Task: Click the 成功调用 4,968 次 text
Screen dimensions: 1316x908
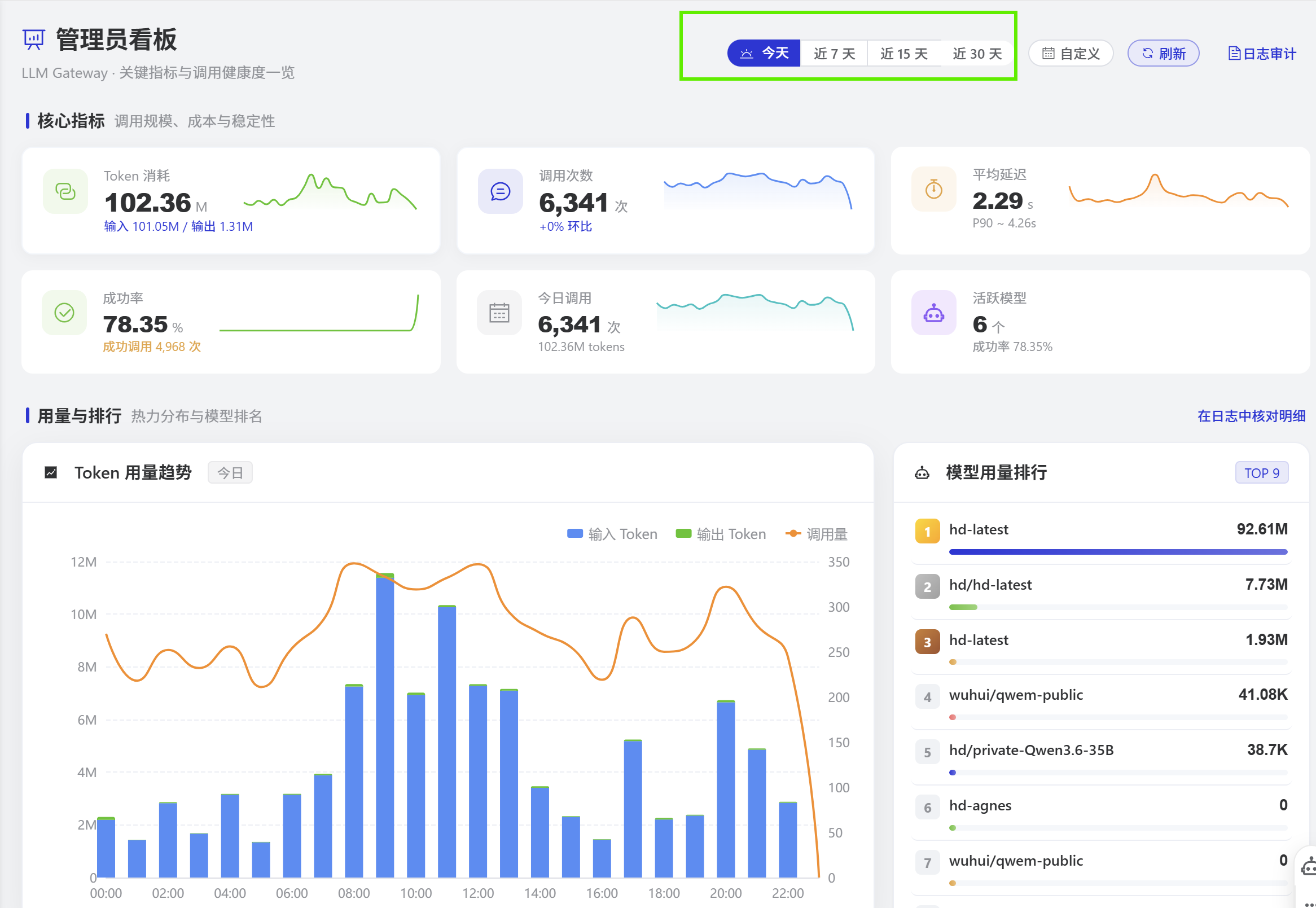Action: pos(152,346)
